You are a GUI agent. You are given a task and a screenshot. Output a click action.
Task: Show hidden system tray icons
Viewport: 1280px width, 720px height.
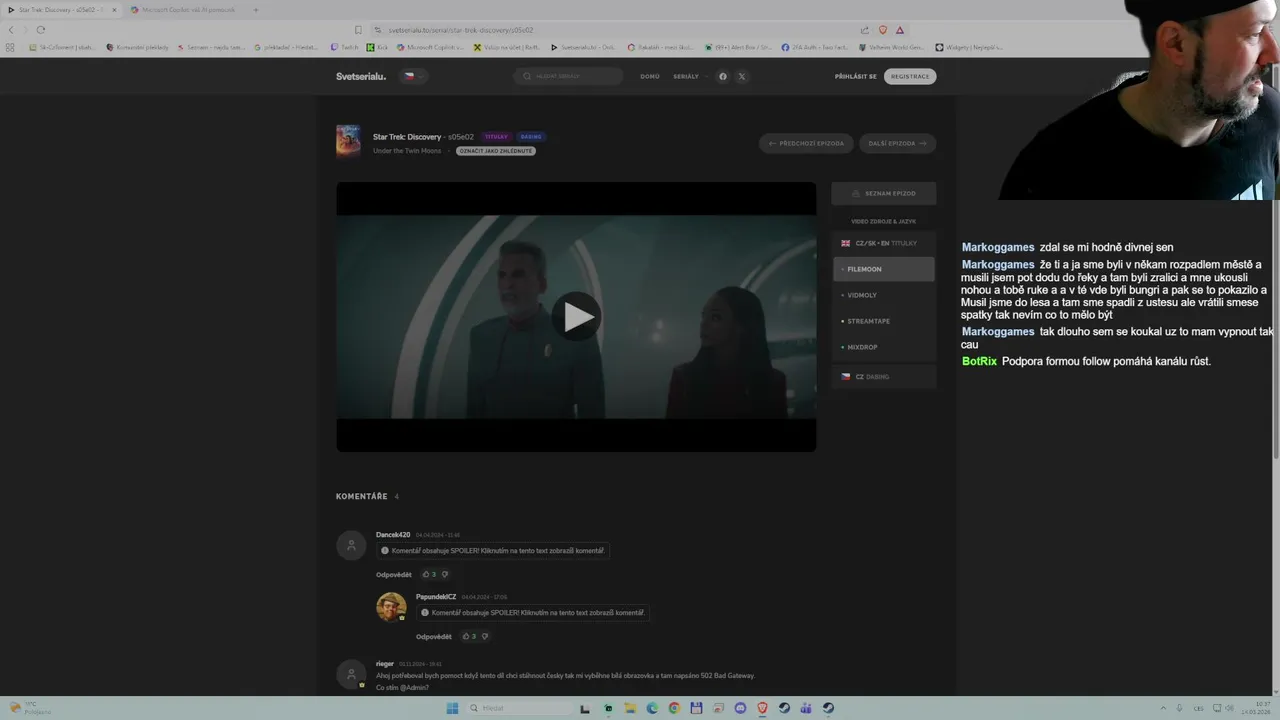pyautogui.click(x=1161, y=708)
